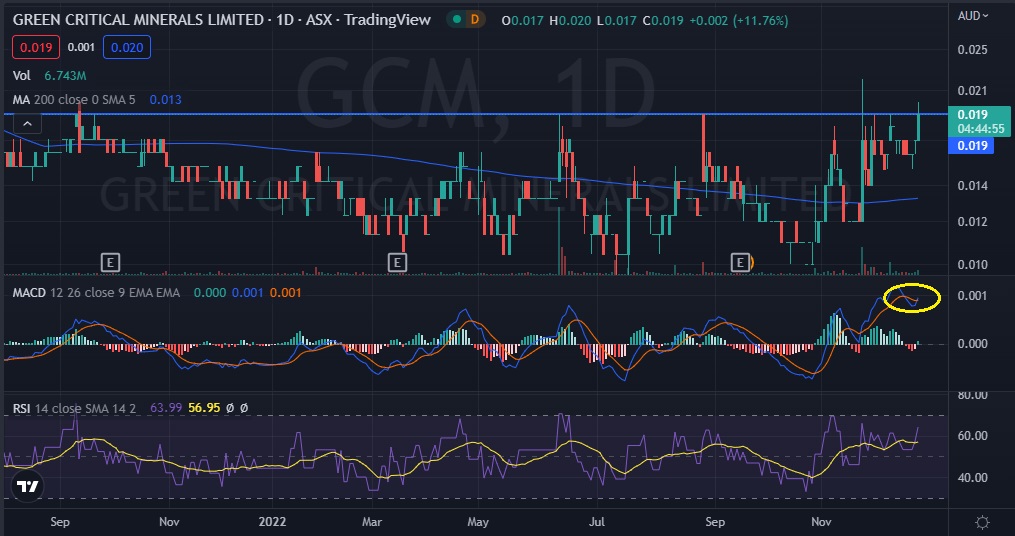
Task: Open the earnings E marker near September
Action: (111, 263)
